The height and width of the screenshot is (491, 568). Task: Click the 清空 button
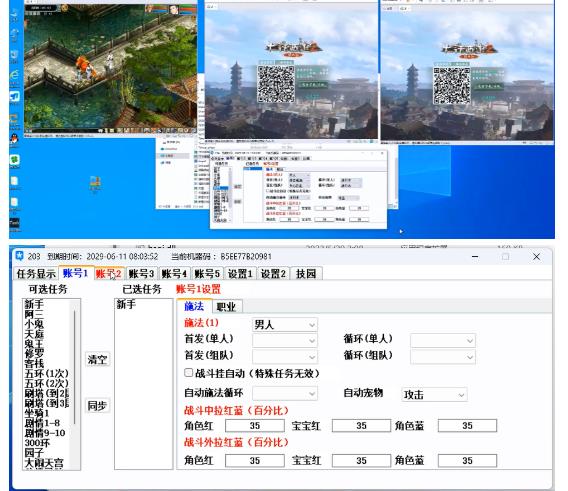[97, 360]
